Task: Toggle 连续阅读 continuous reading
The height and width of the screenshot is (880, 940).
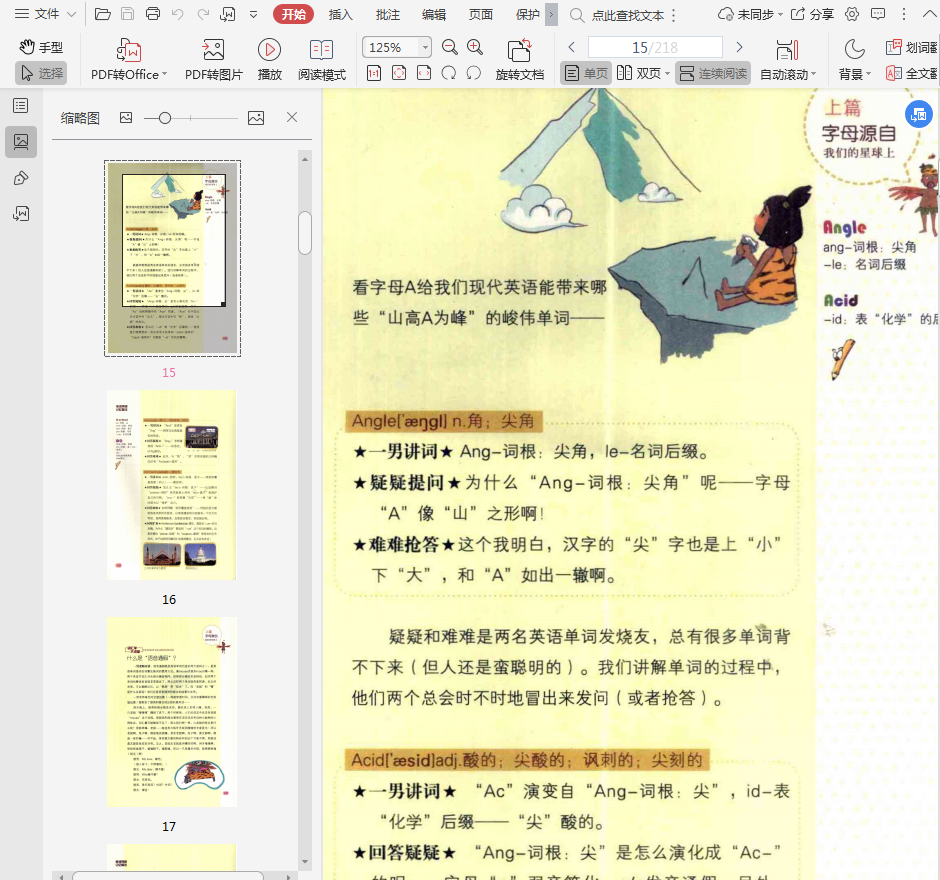Action: [713, 73]
